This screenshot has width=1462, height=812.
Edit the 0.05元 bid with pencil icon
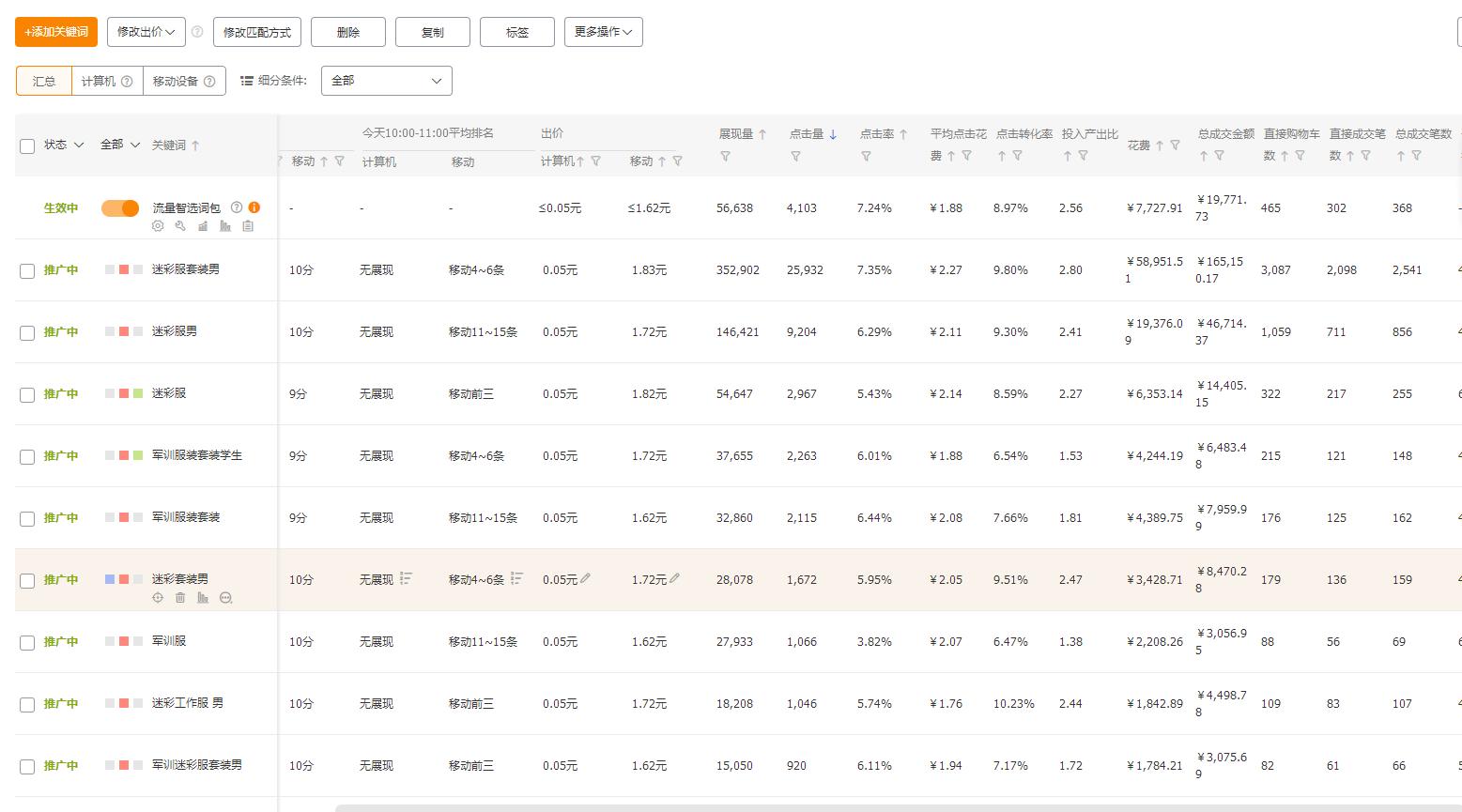tap(584, 579)
